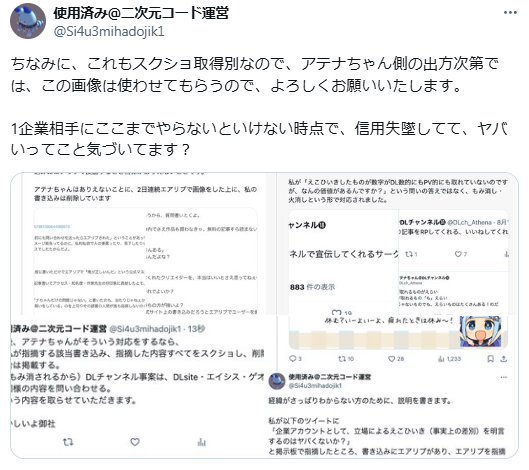This screenshot has width=529, height=470.
Task: Open display name 使用済み@二次元コード運営
Action: [x=141, y=13]
